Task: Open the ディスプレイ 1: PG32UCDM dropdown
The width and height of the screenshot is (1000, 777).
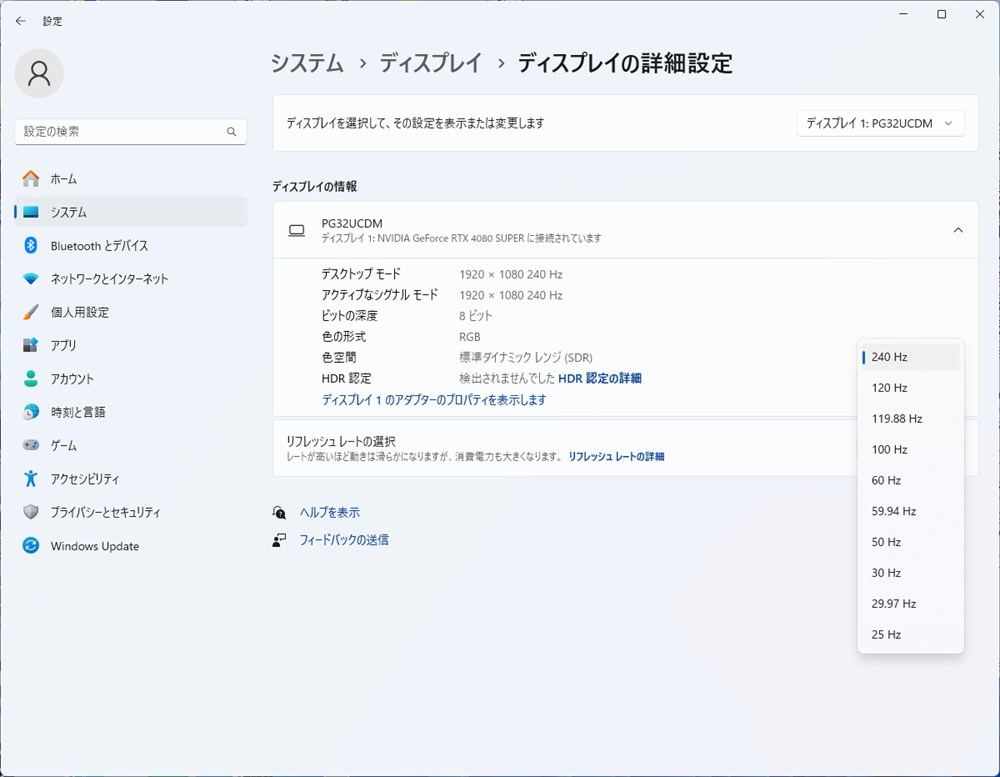Action: pyautogui.click(x=880, y=123)
